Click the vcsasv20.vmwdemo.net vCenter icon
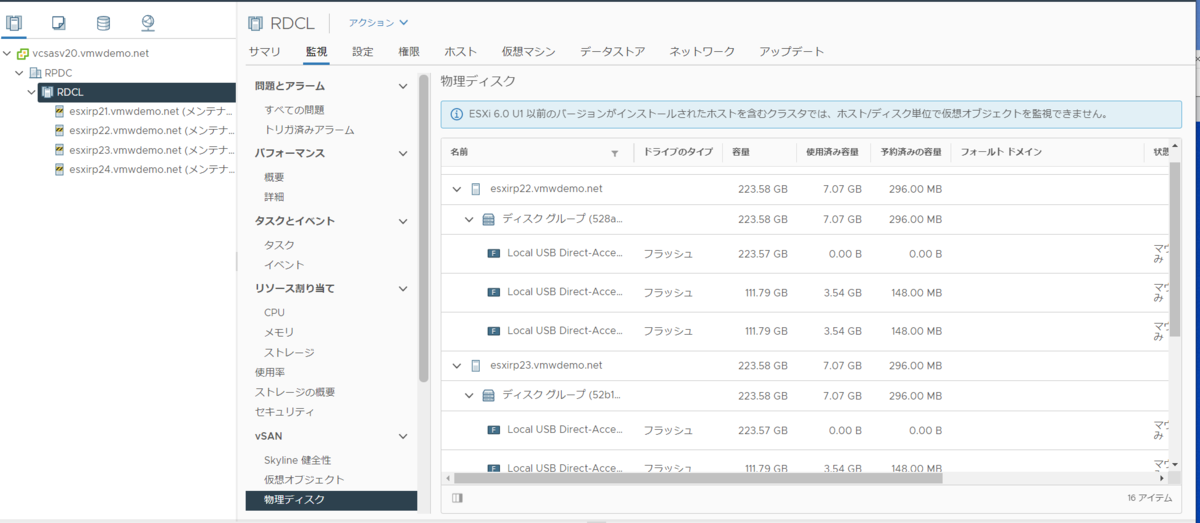 coord(22,53)
